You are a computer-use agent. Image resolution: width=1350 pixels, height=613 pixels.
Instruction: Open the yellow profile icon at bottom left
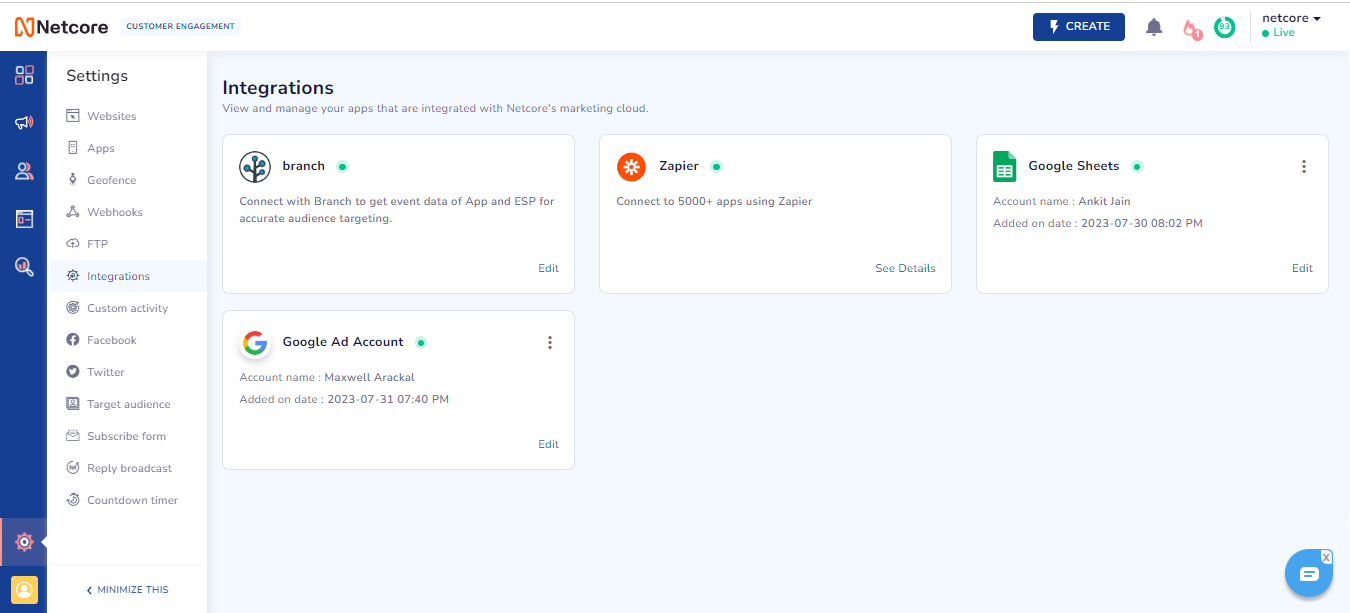24,589
